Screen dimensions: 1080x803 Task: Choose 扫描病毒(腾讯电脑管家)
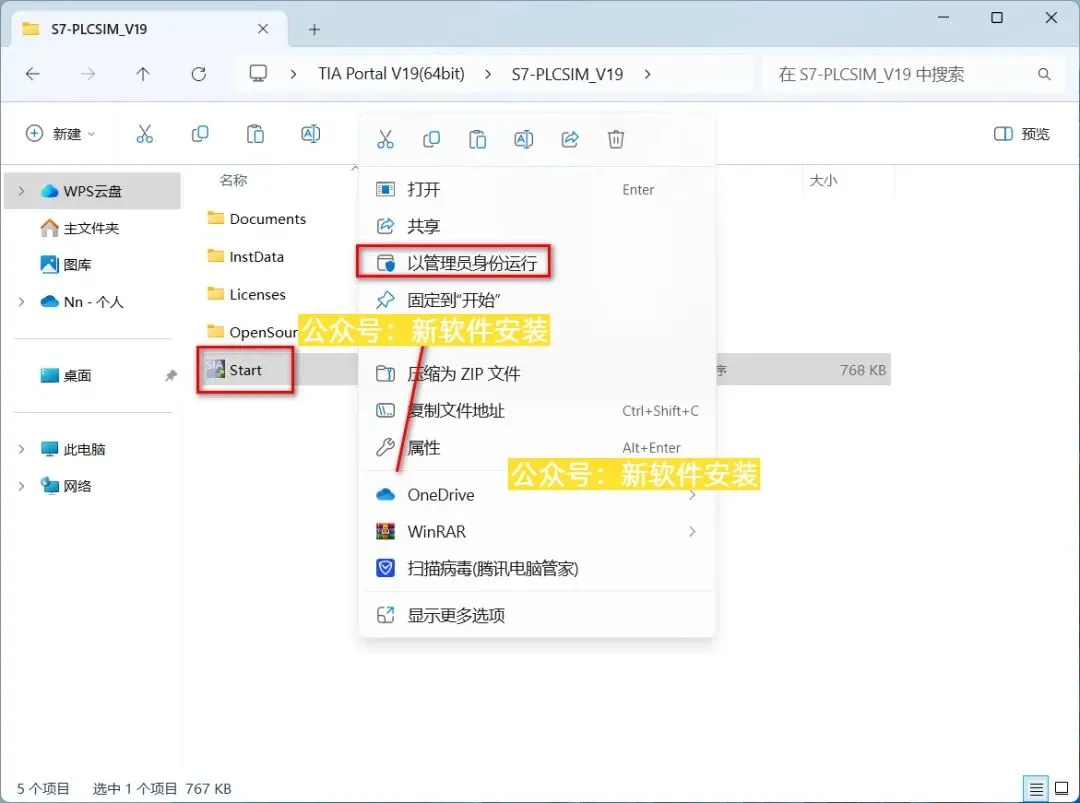[x=538, y=568]
